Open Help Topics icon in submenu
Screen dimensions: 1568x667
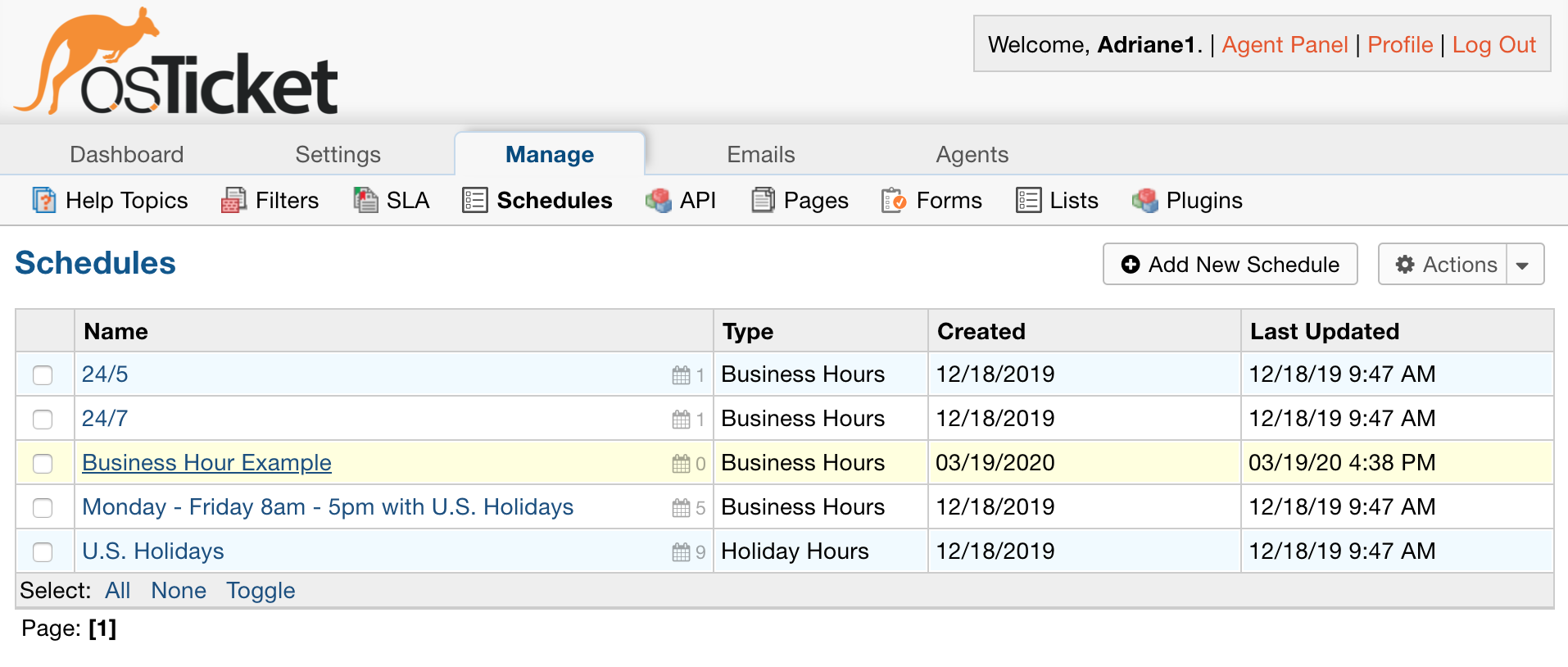coord(44,200)
